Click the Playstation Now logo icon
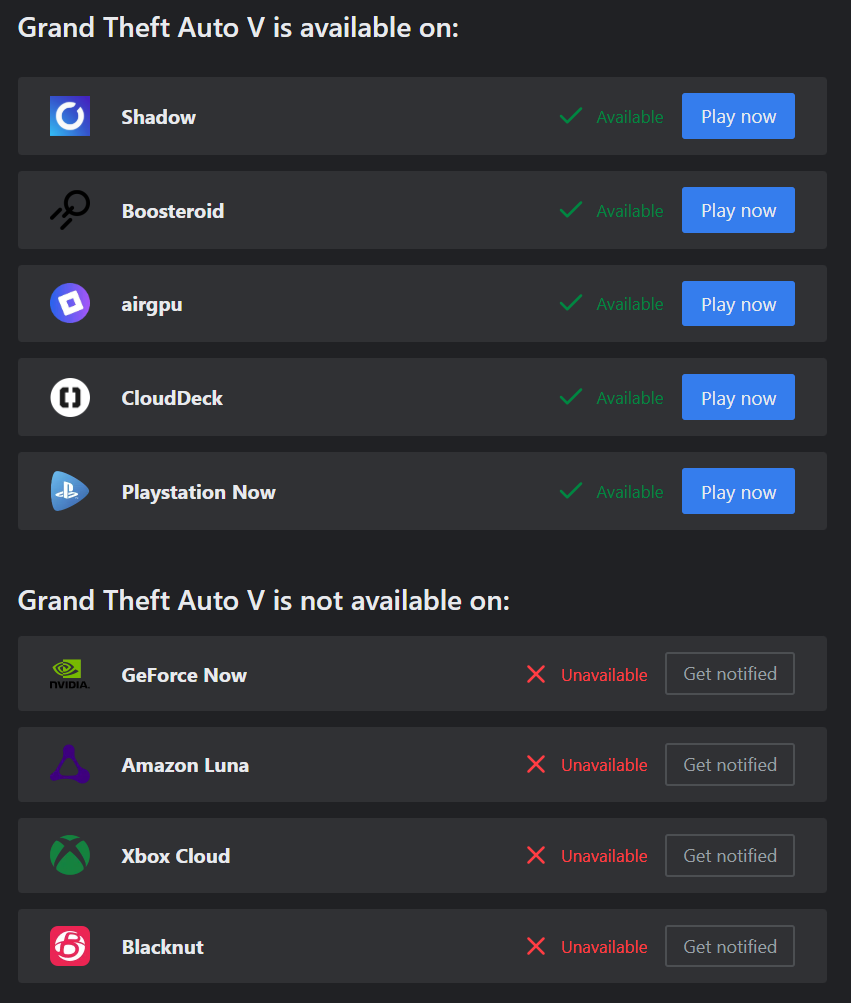 (70, 491)
